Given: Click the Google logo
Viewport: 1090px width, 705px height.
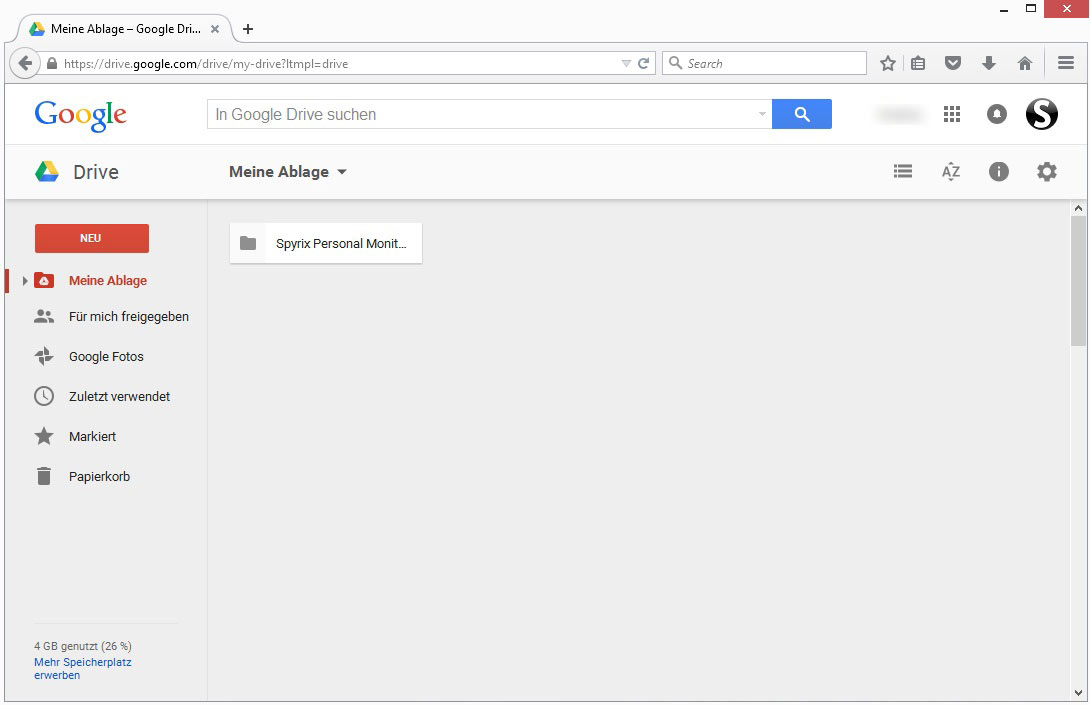Looking at the screenshot, I should pos(81,115).
